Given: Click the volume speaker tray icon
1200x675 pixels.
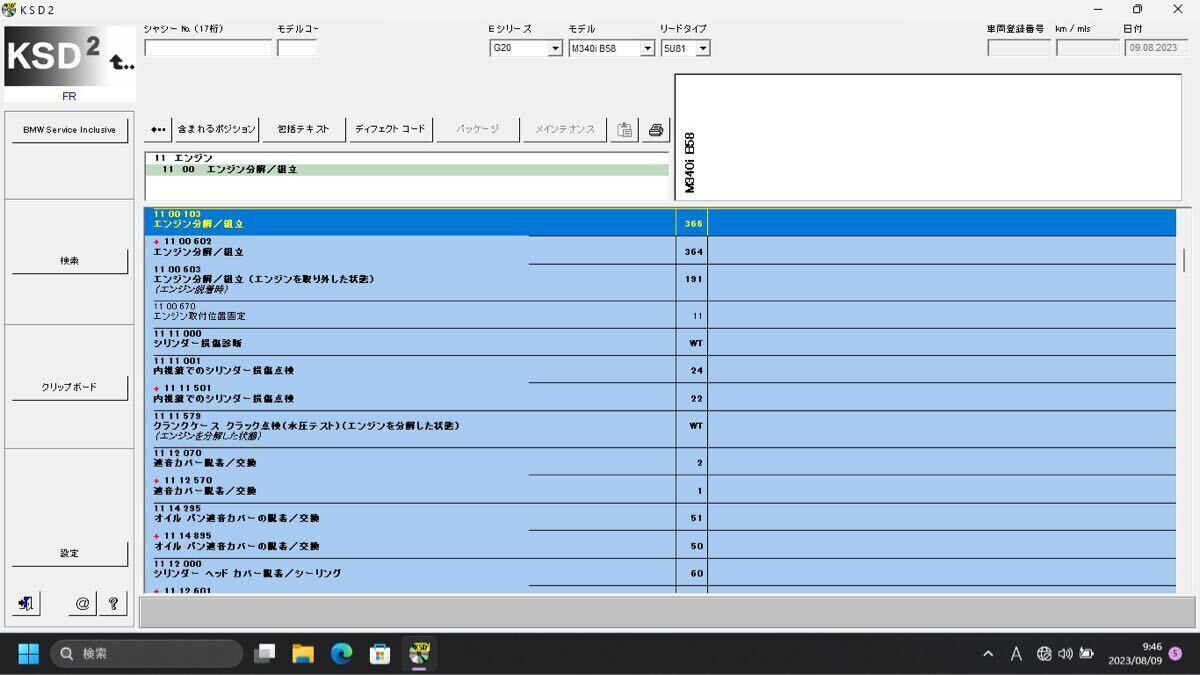Looking at the screenshot, I should [1065, 654].
